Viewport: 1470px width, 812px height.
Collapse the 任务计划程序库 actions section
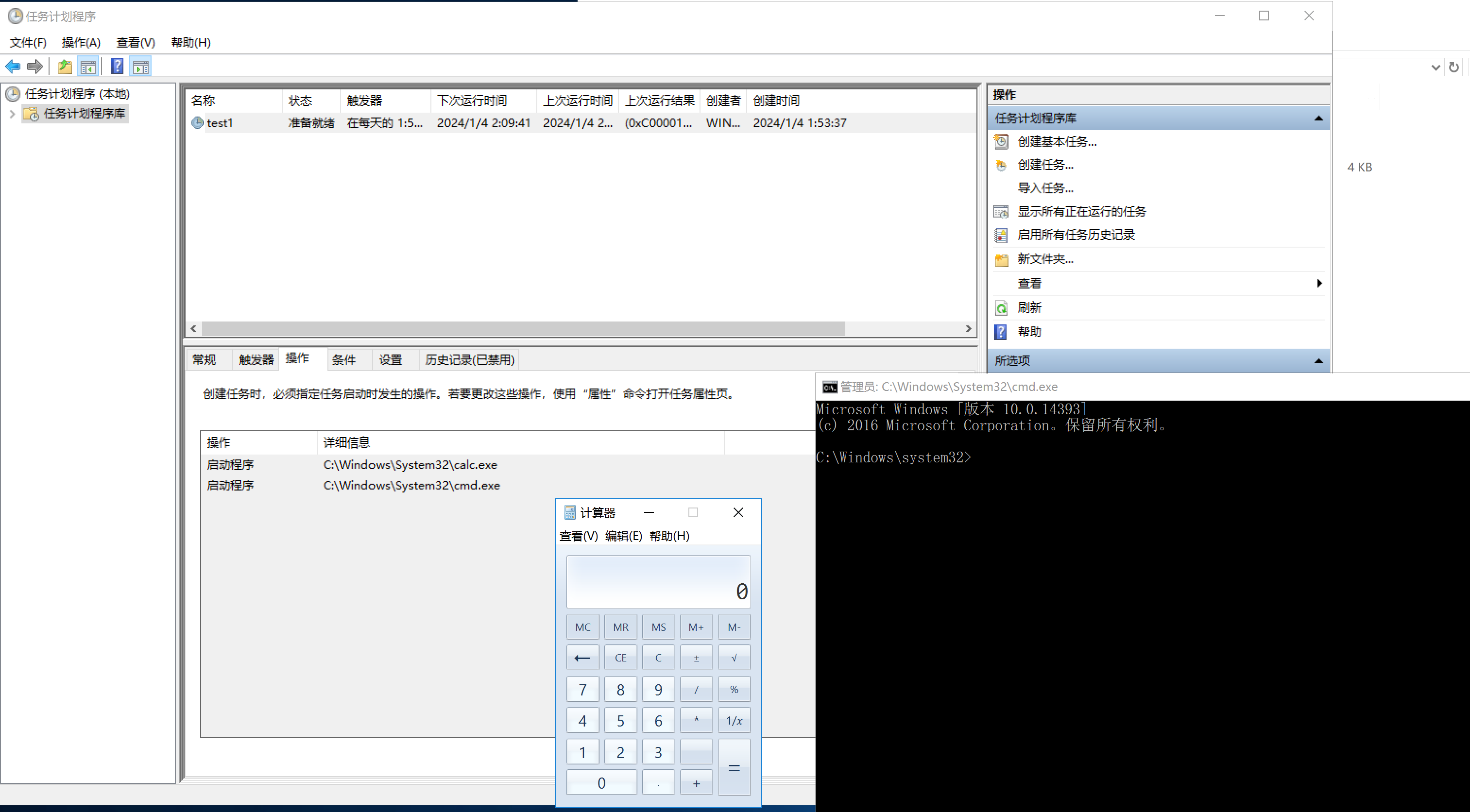click(x=1318, y=118)
